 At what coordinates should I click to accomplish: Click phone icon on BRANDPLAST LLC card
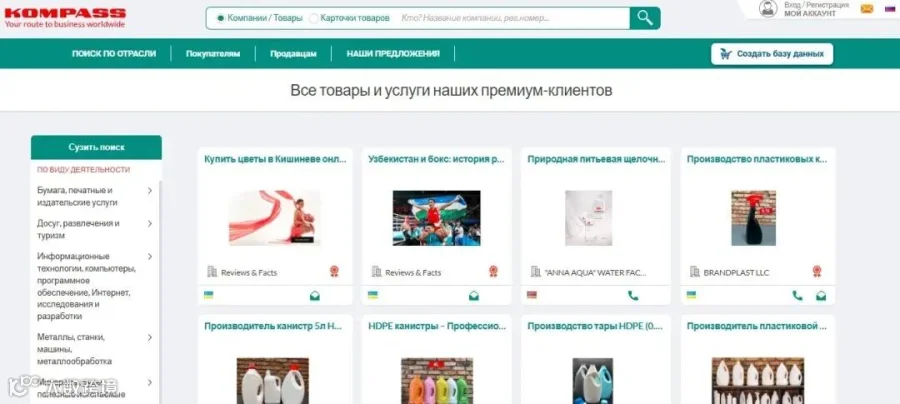pyautogui.click(x=797, y=296)
